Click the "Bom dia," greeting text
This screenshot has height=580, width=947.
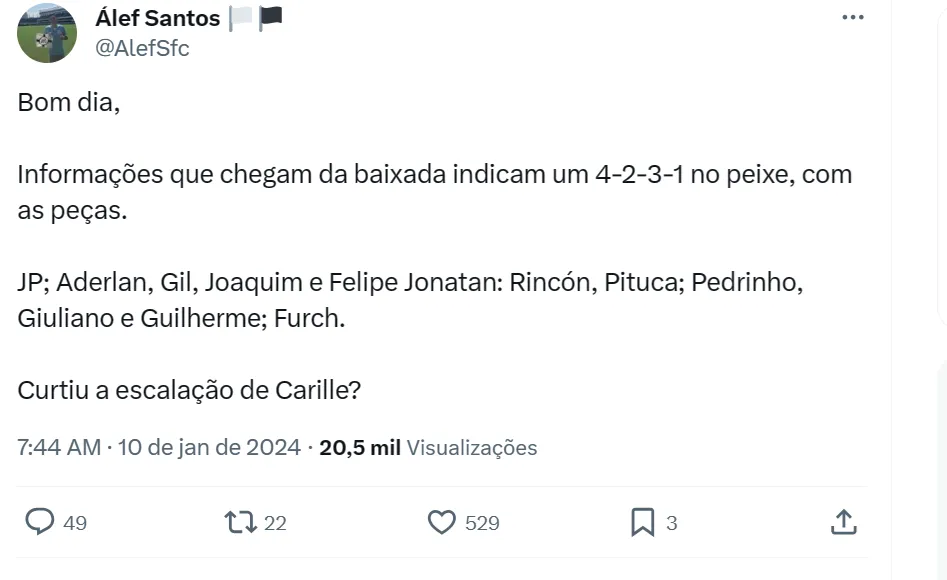(x=69, y=102)
